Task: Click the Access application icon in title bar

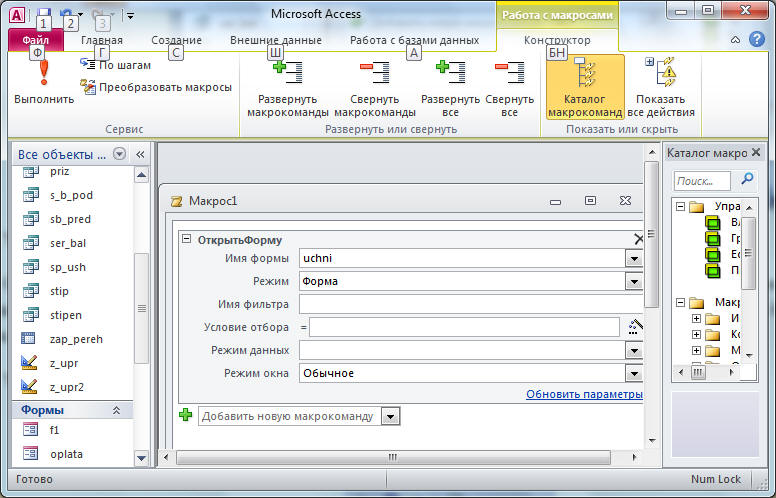Action: pyautogui.click(x=17, y=15)
